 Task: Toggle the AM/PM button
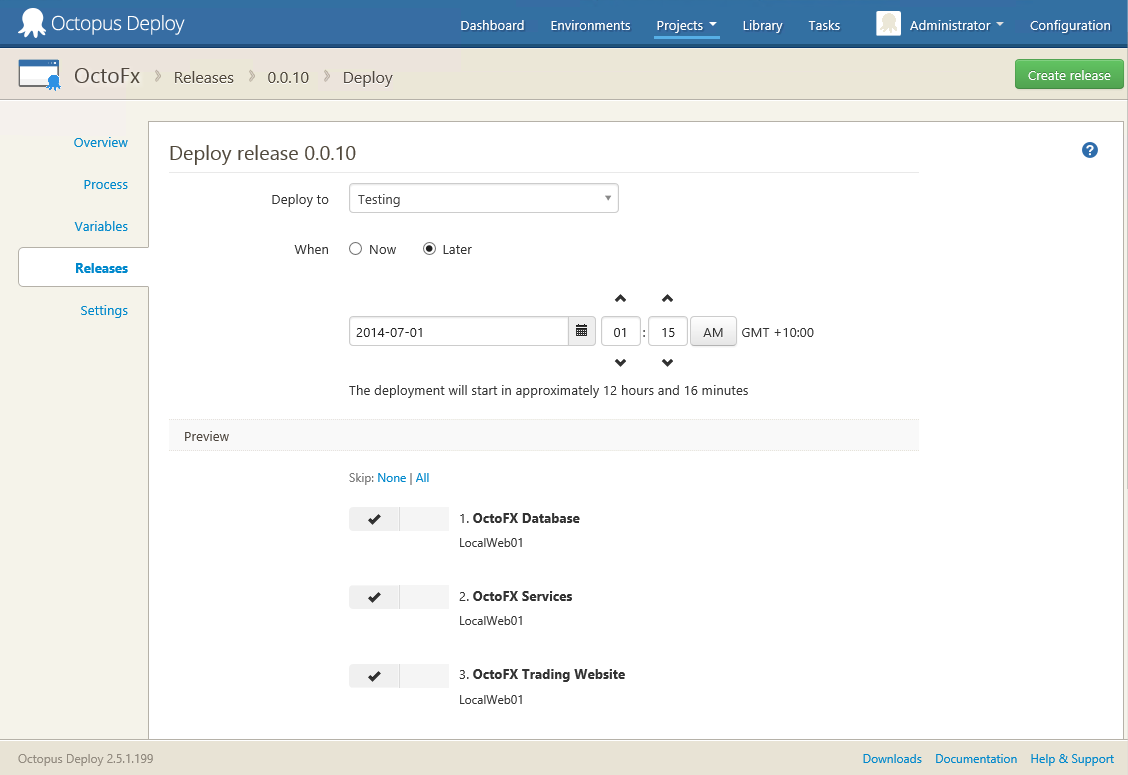click(712, 331)
